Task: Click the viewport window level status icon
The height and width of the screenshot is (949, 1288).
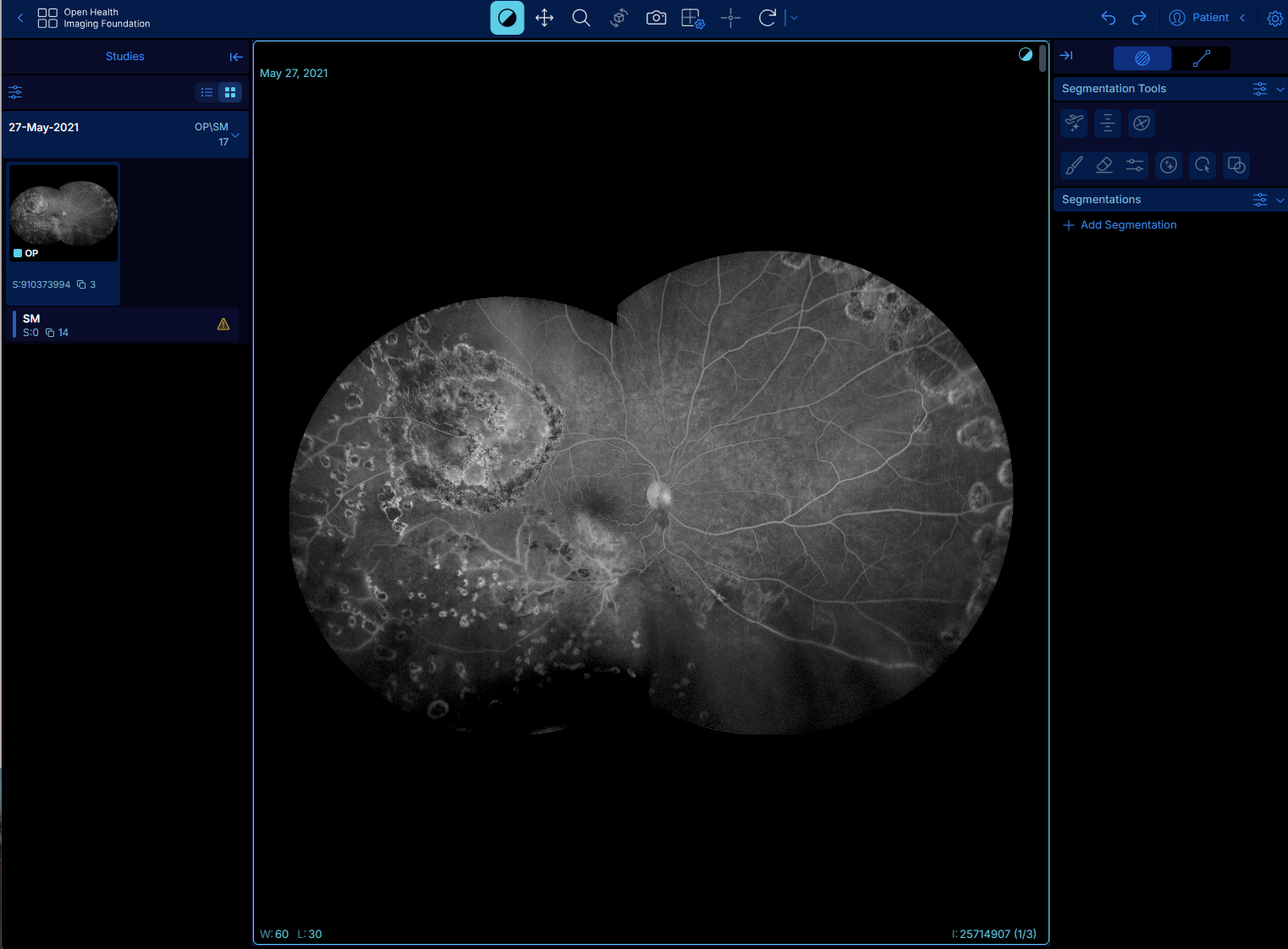Action: (x=1026, y=54)
